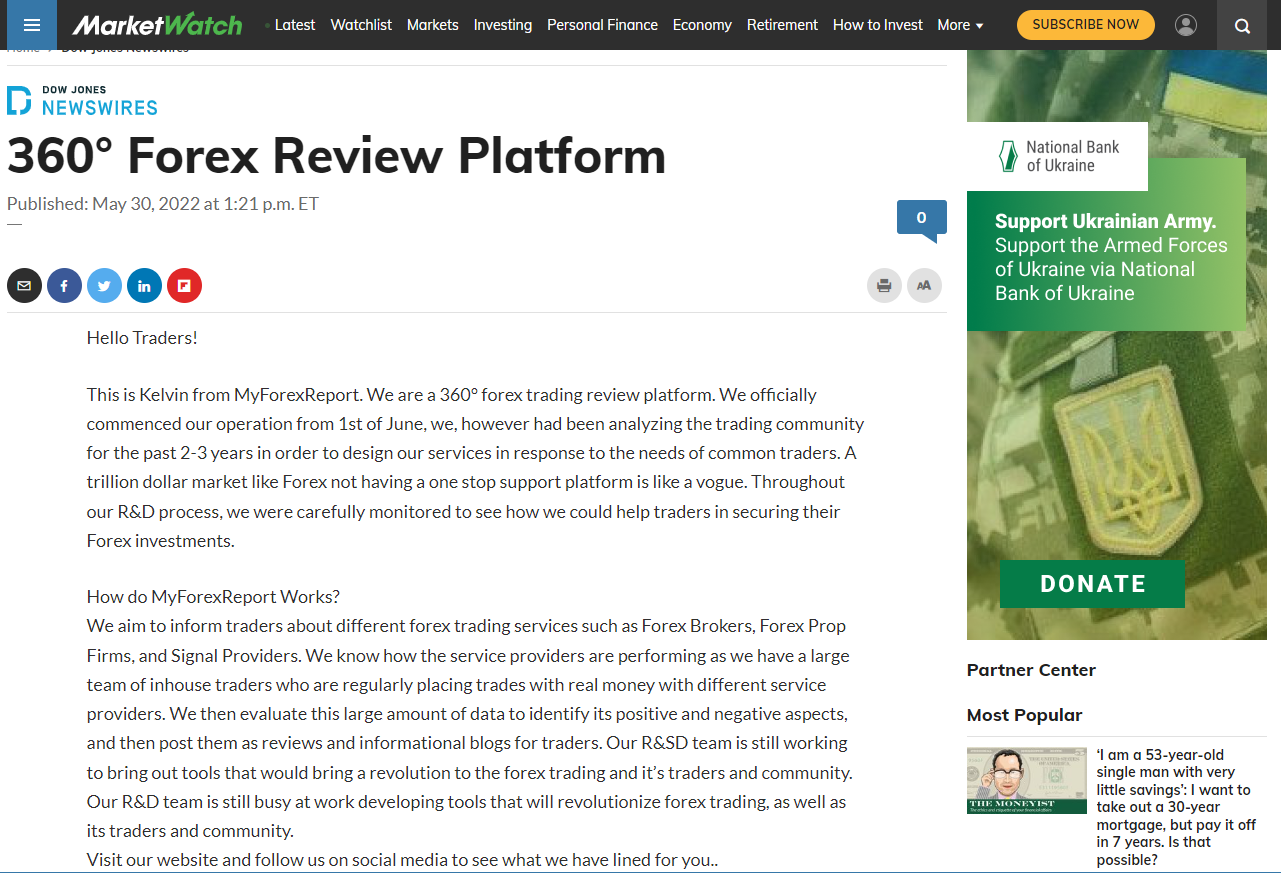The width and height of the screenshot is (1281, 873).
Task: Share the article on LinkedIn
Action: pyautogui.click(x=144, y=285)
